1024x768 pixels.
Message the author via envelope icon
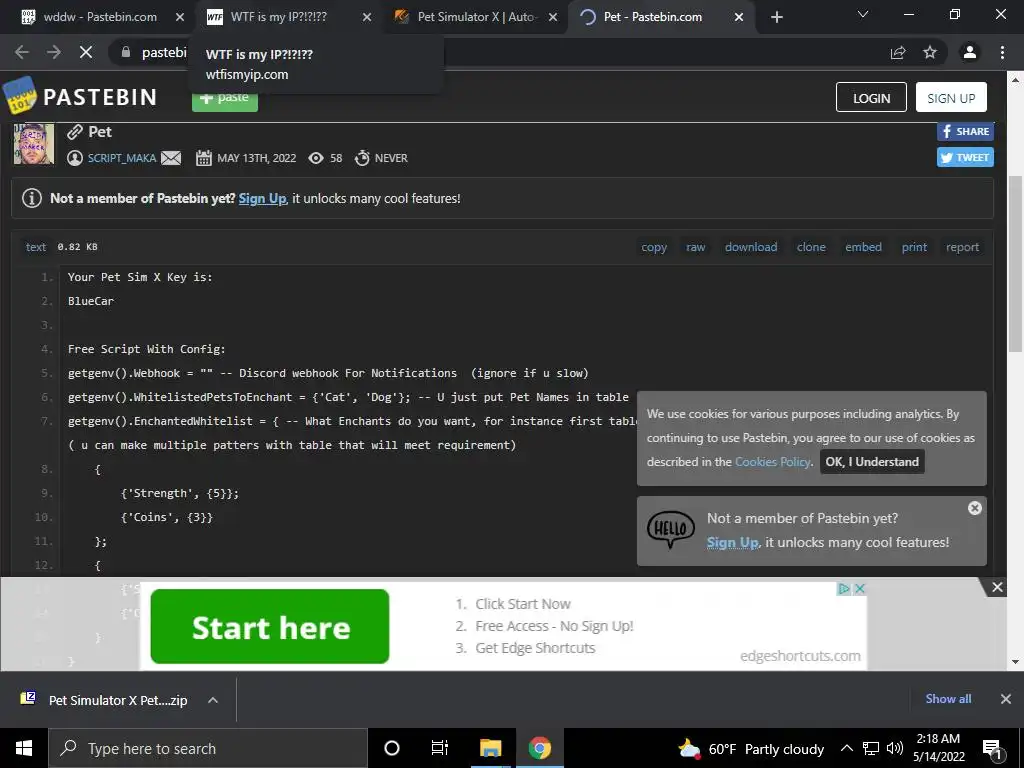point(171,158)
